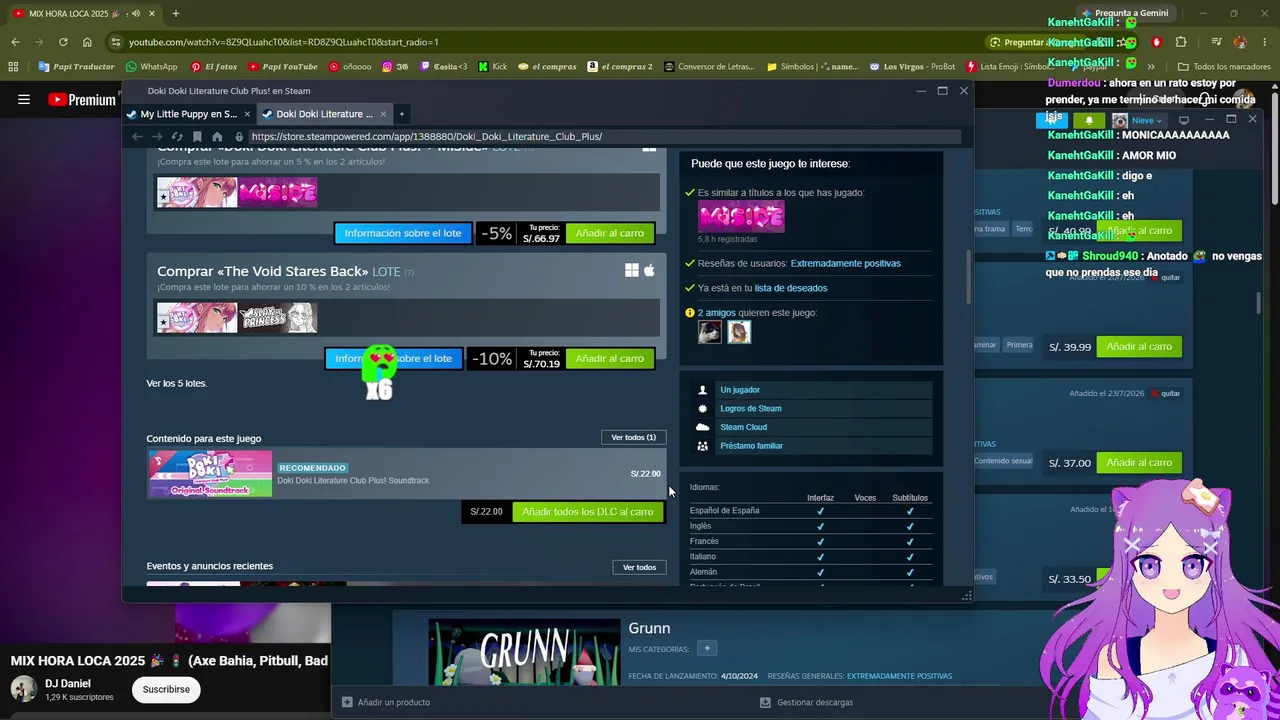Screen dimensions: 1280x720
Task: Add the S/.66.97 MiSide bundle to cart
Action: 610,233
